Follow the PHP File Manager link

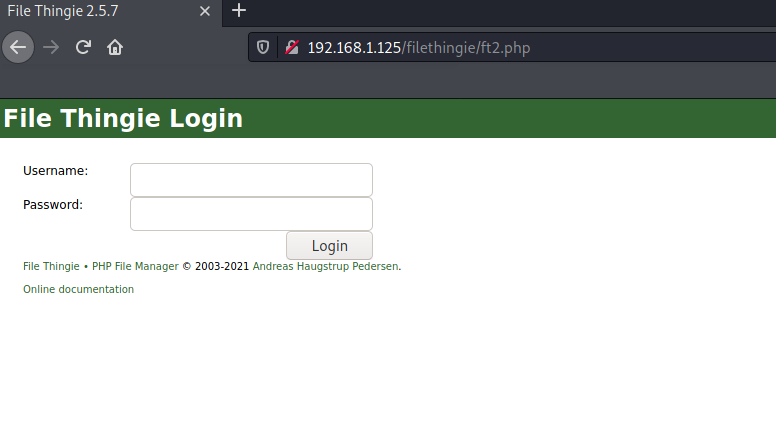(135, 266)
